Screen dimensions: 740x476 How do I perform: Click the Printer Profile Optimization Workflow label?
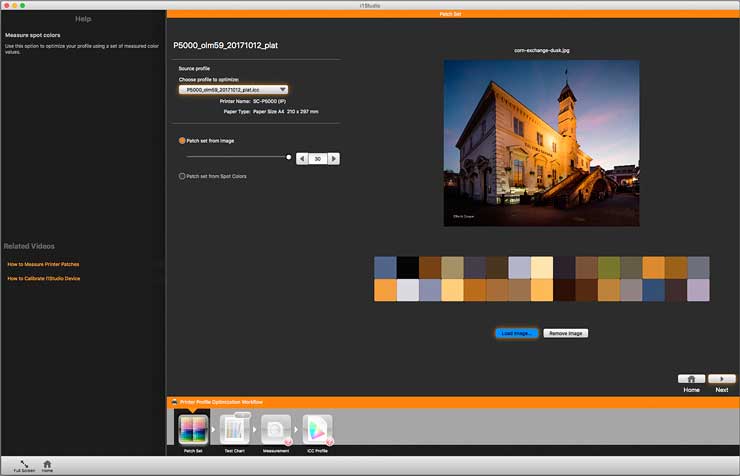[x=221, y=402]
